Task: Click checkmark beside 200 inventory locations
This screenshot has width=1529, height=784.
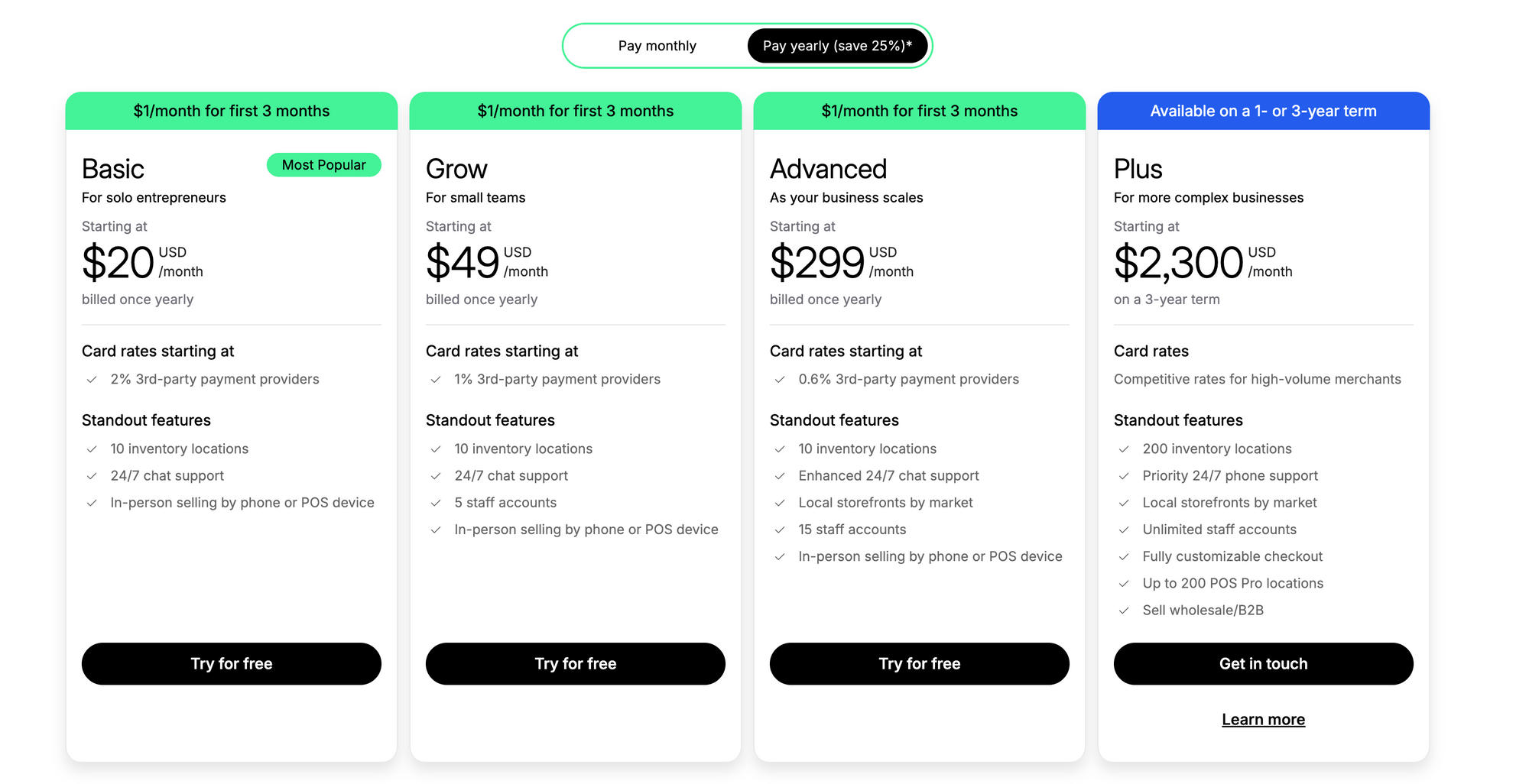Action: pos(1124,449)
